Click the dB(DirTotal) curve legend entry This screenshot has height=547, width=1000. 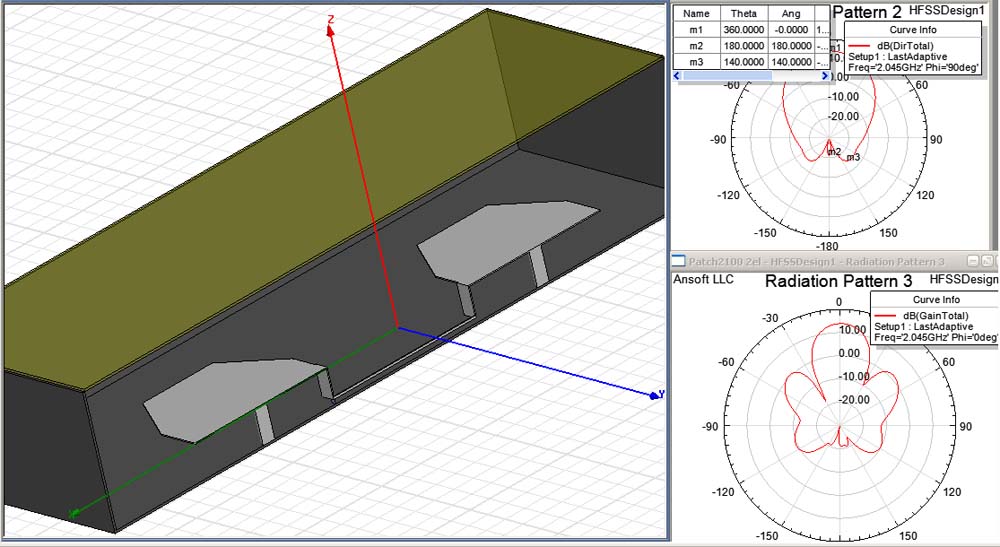(905, 46)
